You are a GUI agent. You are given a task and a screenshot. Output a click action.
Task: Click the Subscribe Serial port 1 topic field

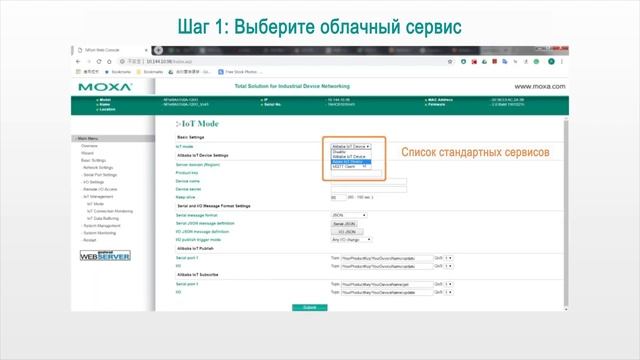(x=387, y=284)
